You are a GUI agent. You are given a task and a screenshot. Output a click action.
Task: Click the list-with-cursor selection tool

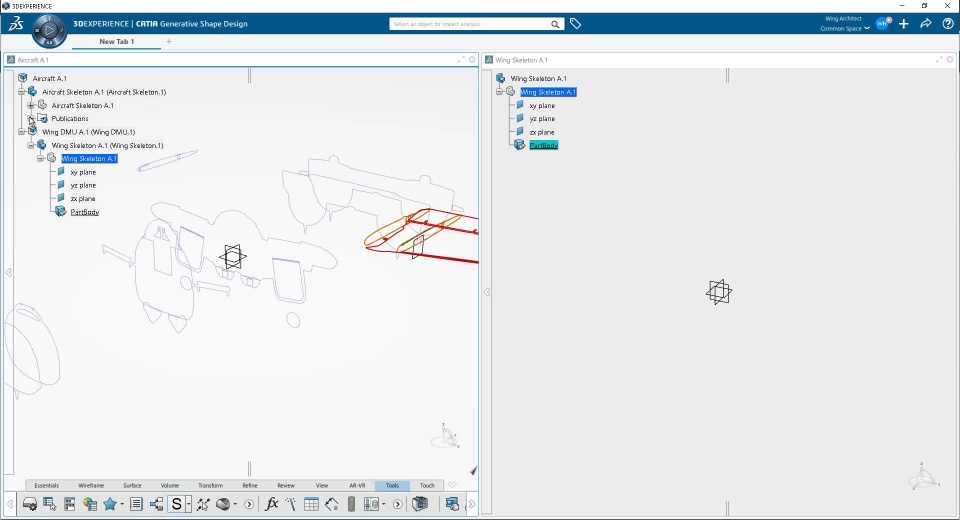tap(50, 504)
